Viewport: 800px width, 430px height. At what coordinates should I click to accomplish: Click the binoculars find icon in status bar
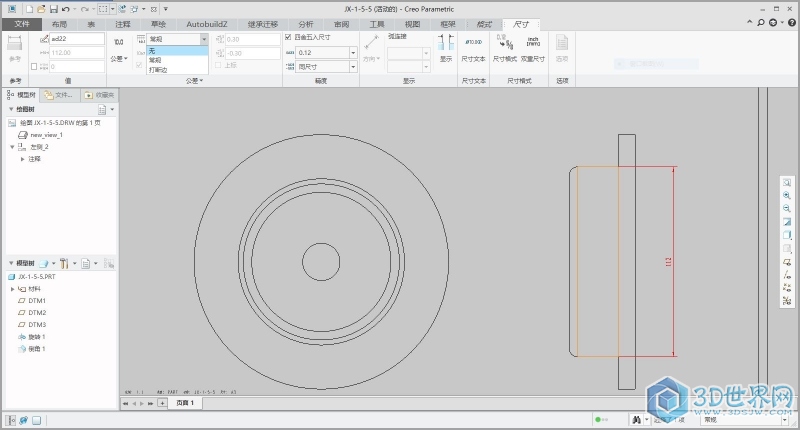pos(636,419)
